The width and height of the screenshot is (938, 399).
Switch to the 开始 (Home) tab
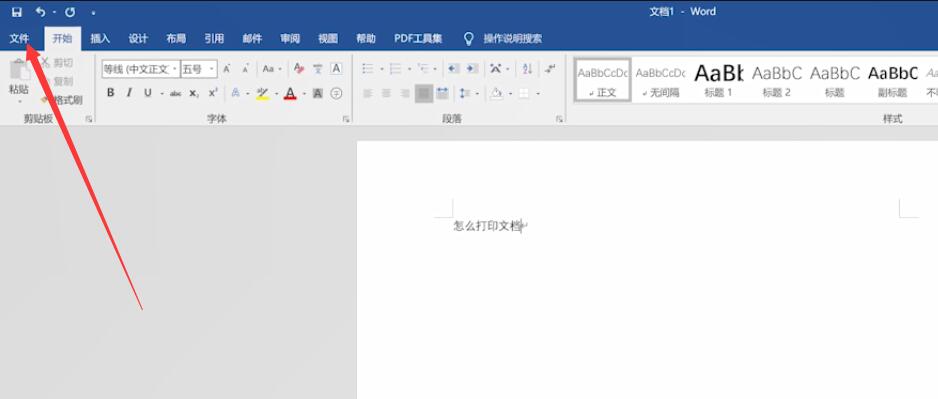pyautogui.click(x=62, y=39)
